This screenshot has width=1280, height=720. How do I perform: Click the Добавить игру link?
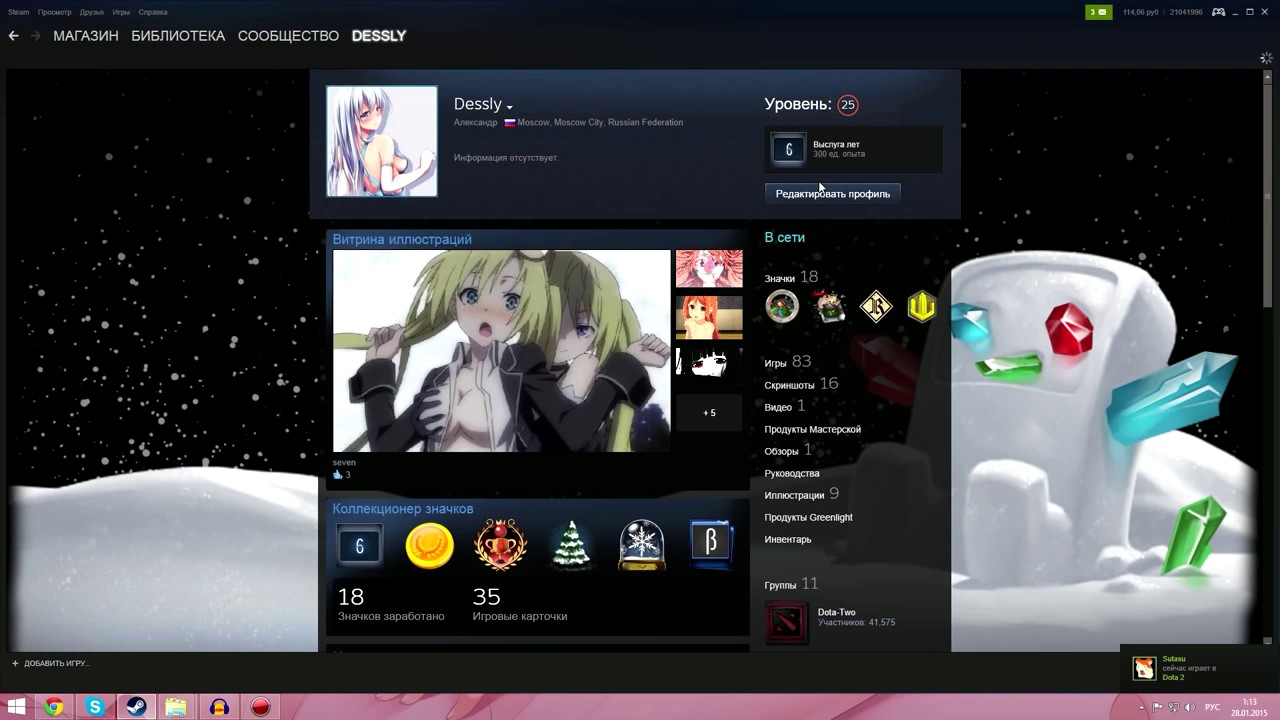(56, 663)
